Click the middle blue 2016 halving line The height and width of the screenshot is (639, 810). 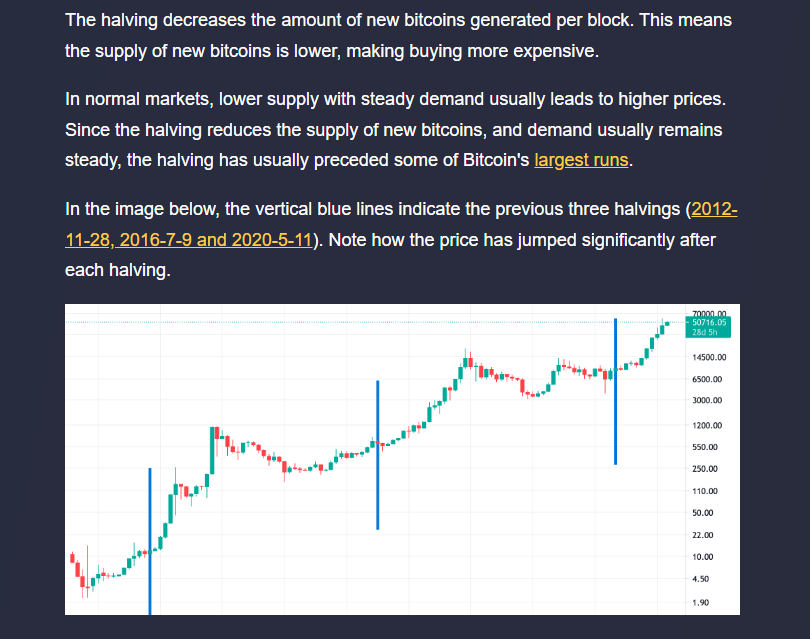coord(378,455)
